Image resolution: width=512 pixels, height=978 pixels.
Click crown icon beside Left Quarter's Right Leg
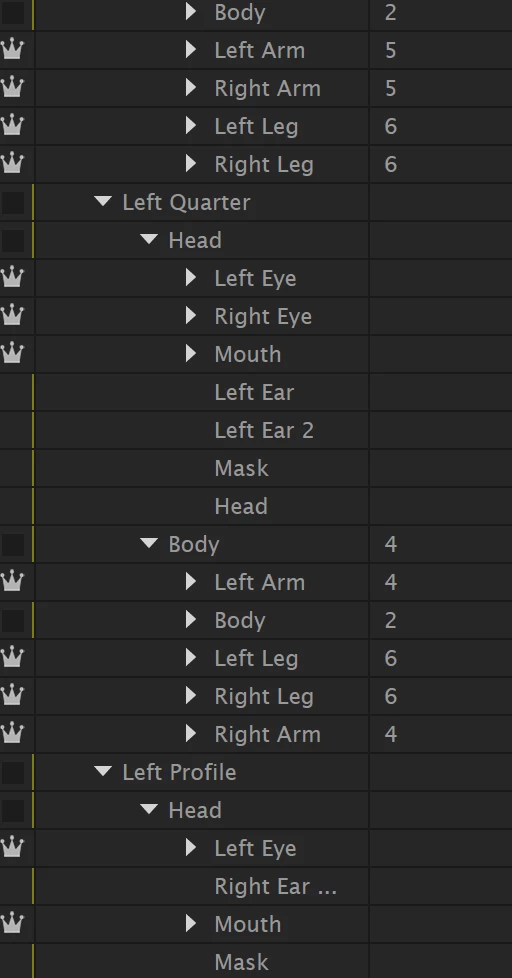[x=12, y=696]
